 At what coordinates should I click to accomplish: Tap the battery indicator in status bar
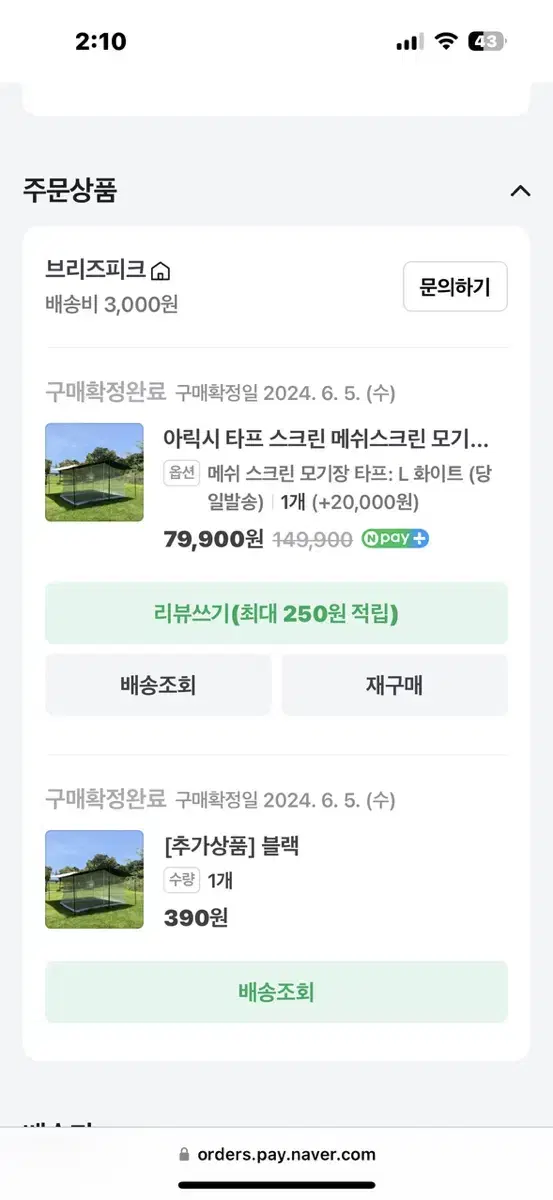[488, 42]
